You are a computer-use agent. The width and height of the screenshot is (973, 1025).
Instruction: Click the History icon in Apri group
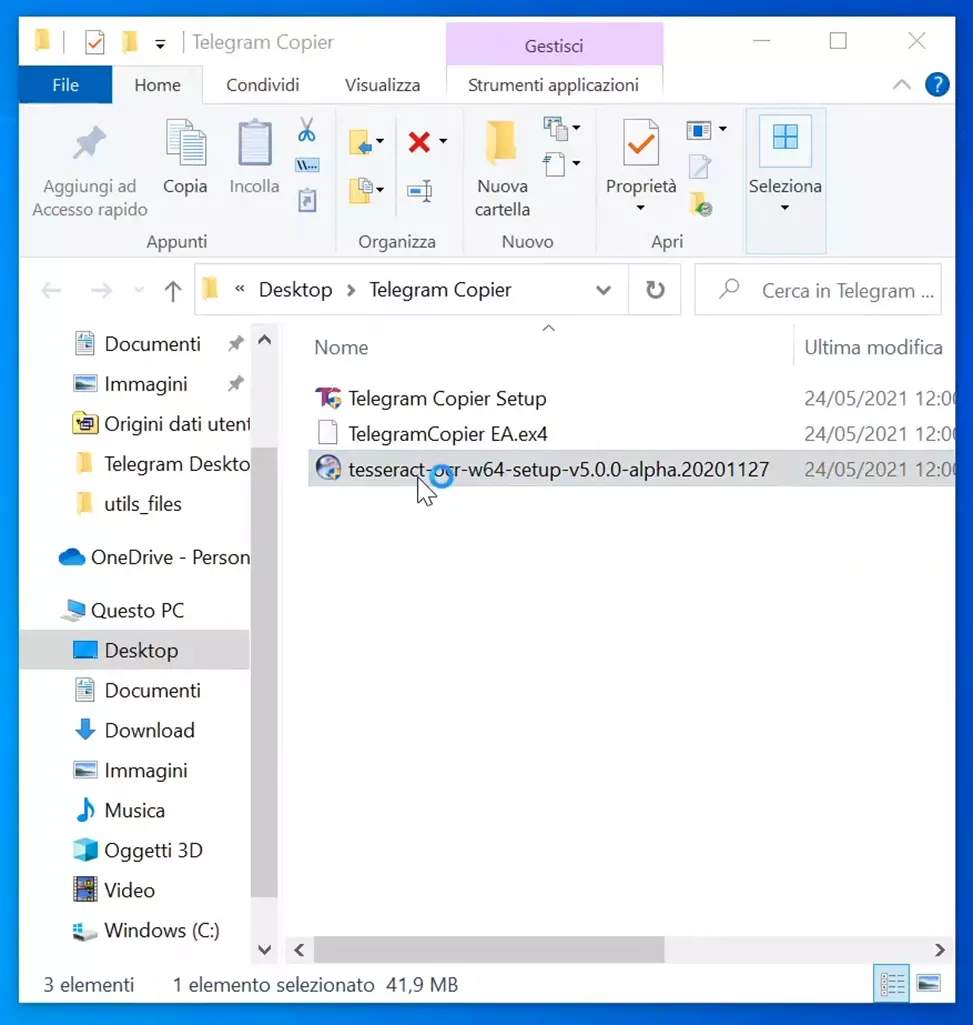tap(700, 204)
